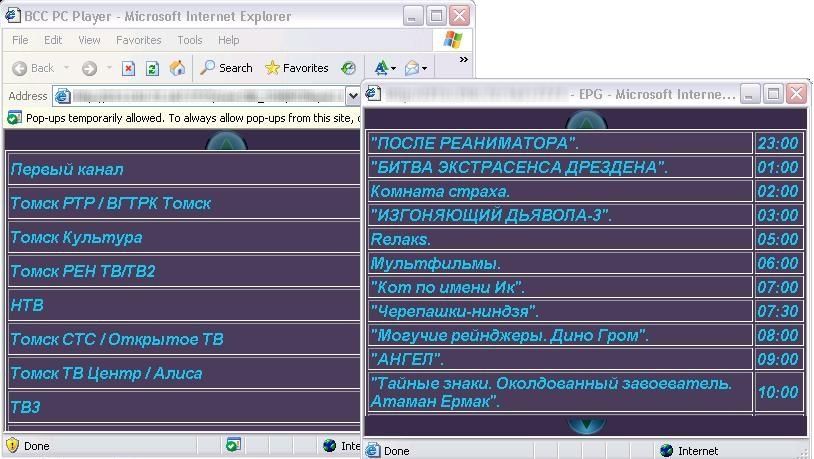This screenshot has width=814, height=459.
Task: Go to the Home page icon
Action: [177, 68]
